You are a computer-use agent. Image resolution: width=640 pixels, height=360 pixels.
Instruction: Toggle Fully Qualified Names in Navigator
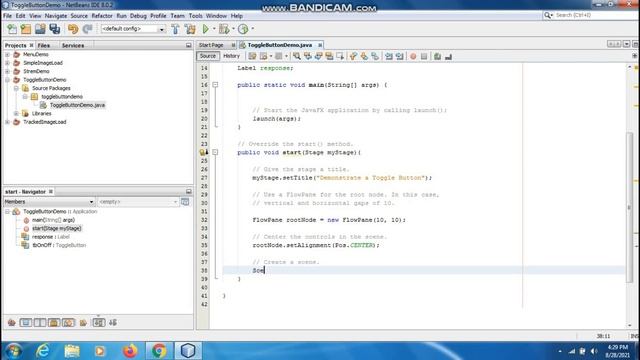coord(83,323)
